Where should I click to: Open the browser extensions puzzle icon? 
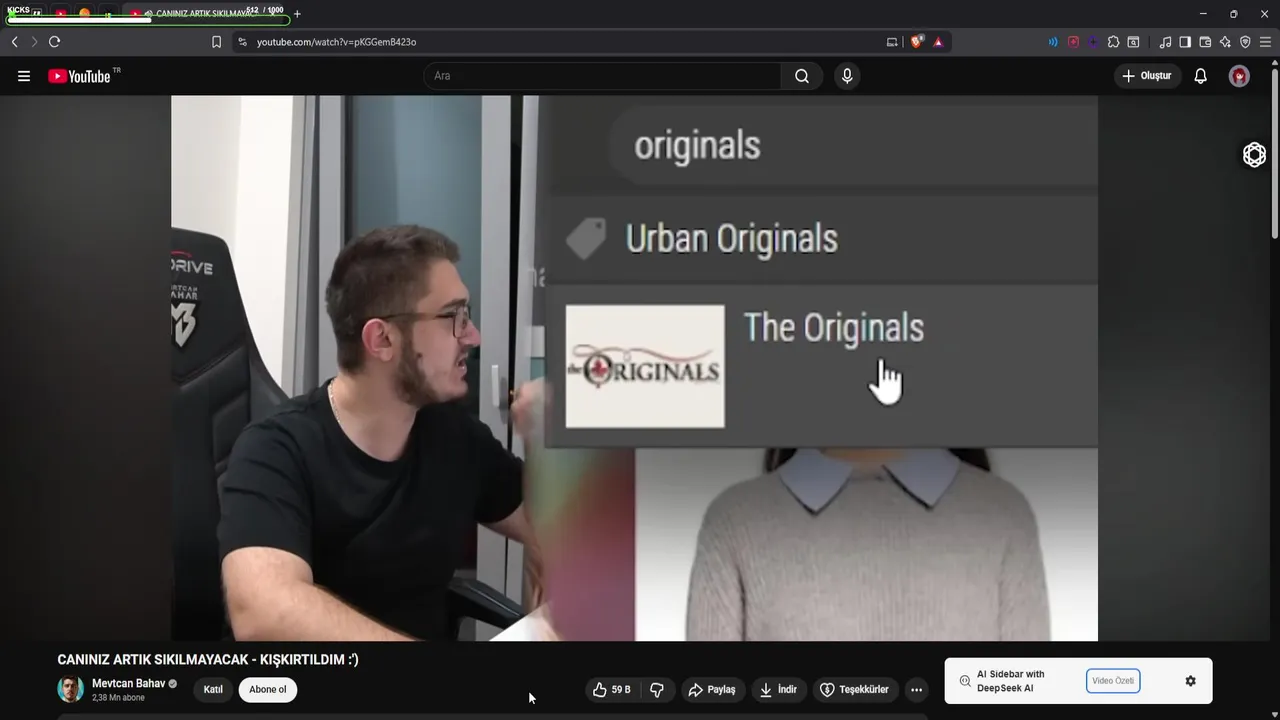[x=1113, y=42]
